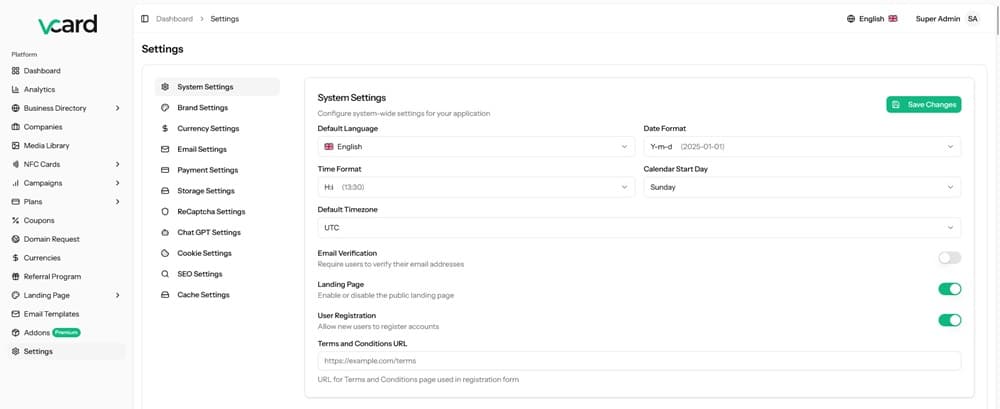Go to Dashboard via breadcrumb link
1000x409 pixels.
(174, 19)
